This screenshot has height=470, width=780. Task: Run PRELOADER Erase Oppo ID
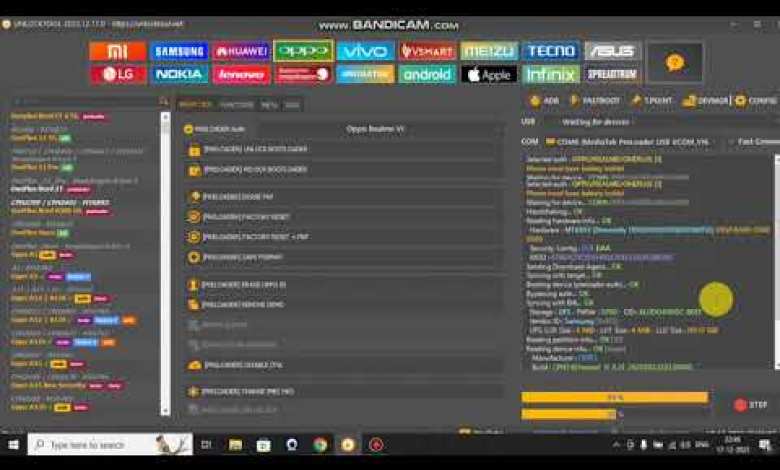[x=343, y=285]
